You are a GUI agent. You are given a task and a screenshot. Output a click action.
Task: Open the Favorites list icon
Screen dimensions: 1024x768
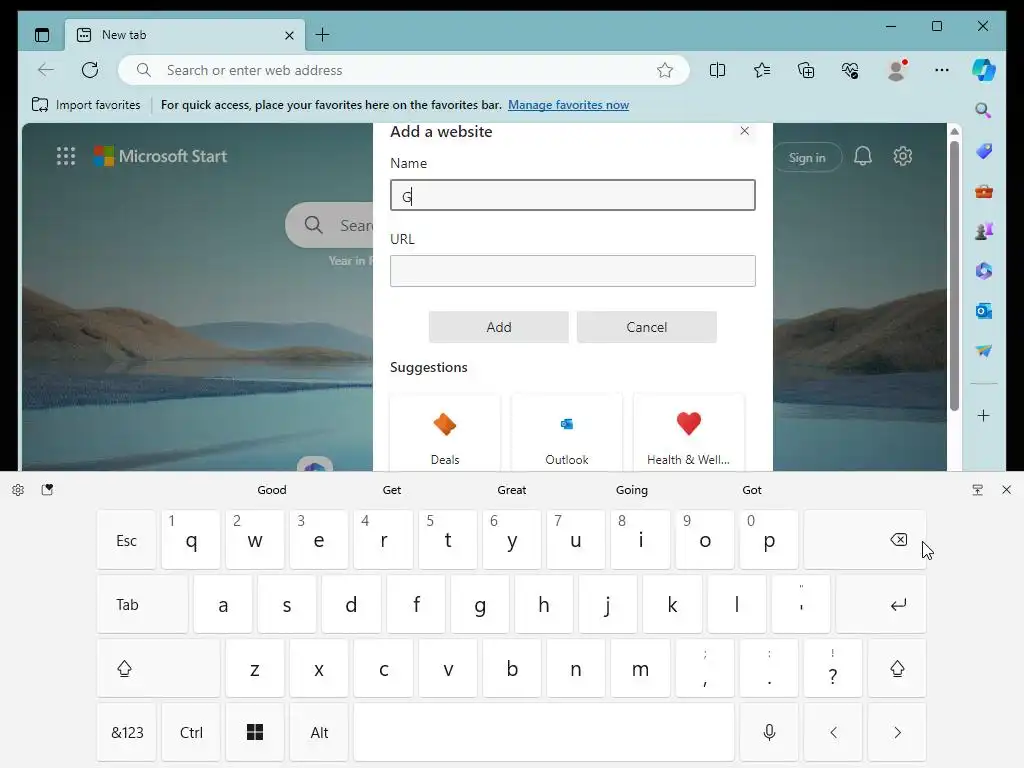point(761,70)
